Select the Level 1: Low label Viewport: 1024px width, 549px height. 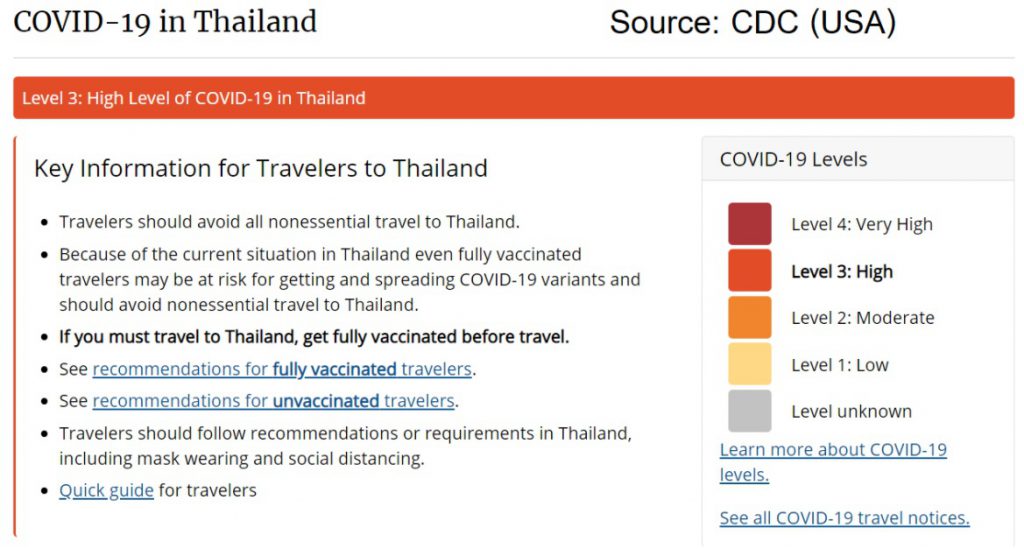pos(840,365)
